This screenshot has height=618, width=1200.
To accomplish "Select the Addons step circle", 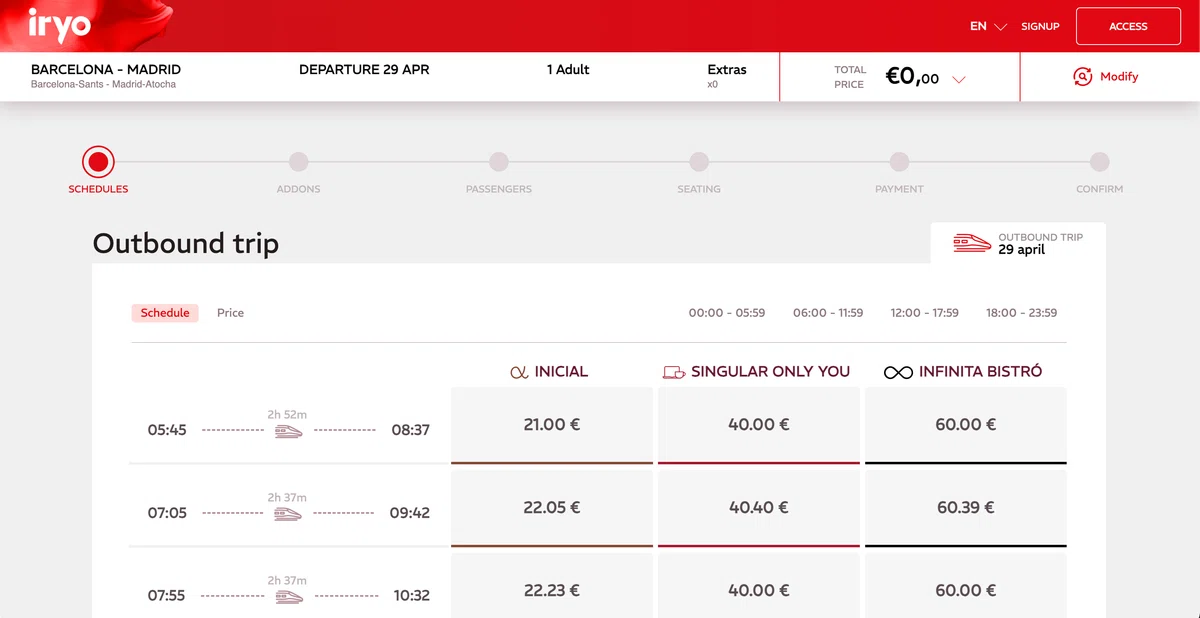I will tap(299, 161).
